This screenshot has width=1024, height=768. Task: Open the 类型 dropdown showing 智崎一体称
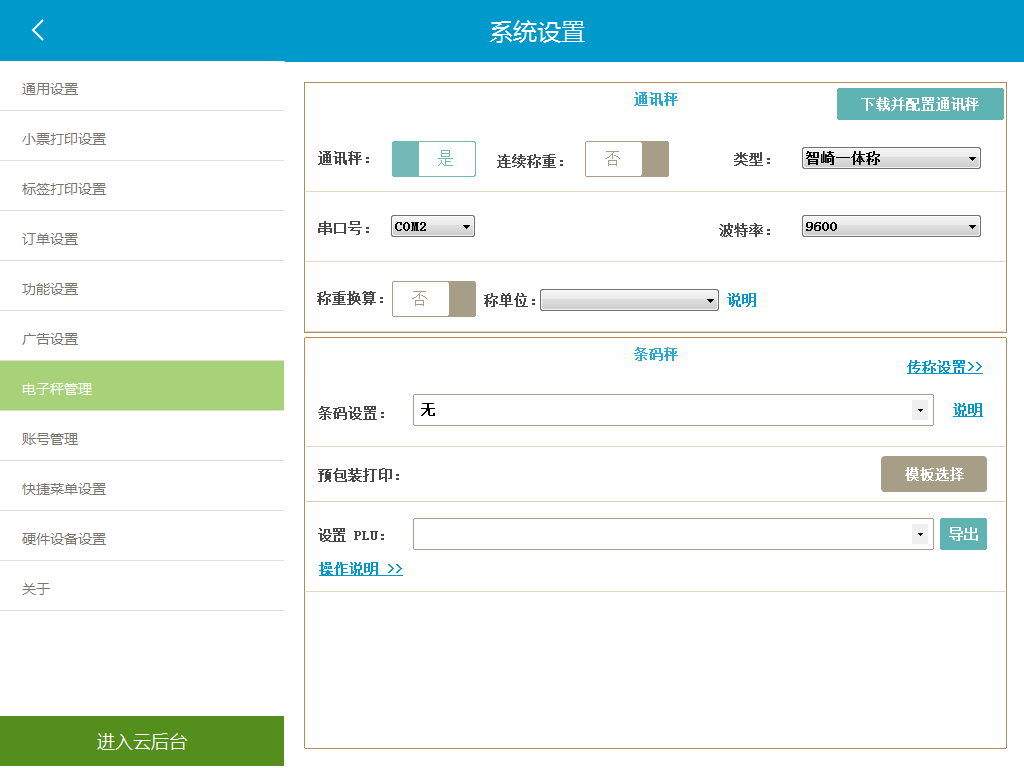pyautogui.click(x=890, y=158)
